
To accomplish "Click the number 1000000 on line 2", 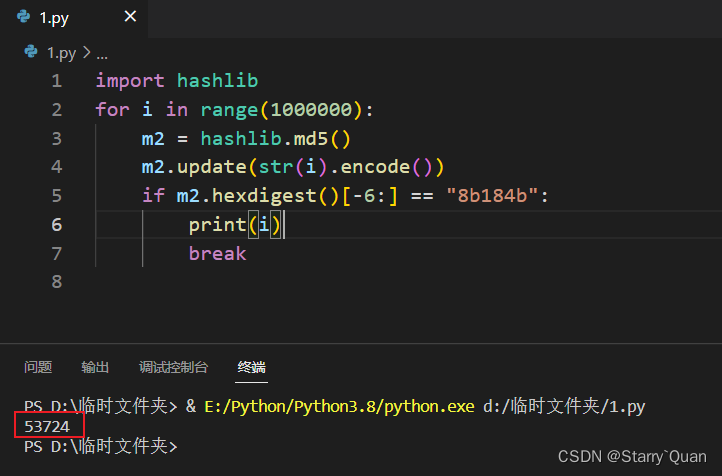I will click(x=311, y=110).
